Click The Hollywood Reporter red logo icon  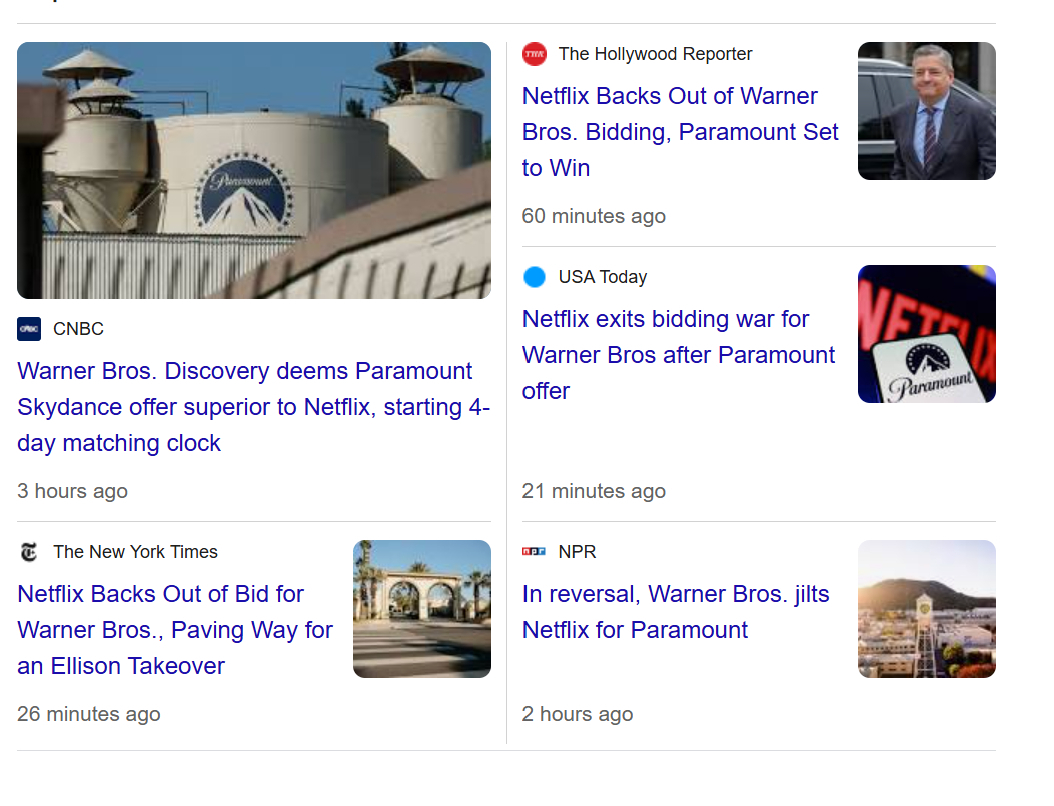534,54
